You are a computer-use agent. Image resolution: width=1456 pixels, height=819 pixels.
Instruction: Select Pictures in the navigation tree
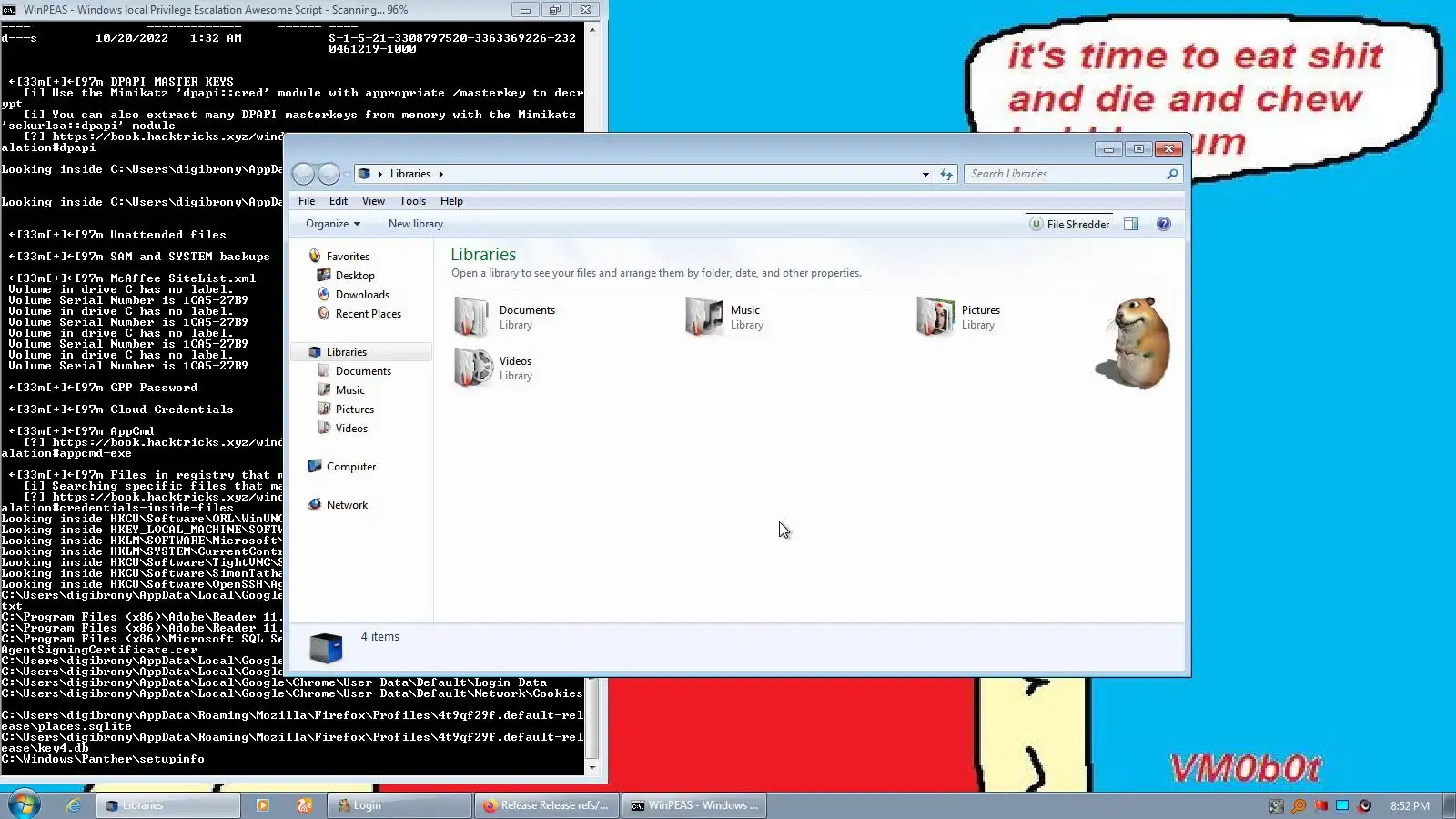(x=354, y=409)
